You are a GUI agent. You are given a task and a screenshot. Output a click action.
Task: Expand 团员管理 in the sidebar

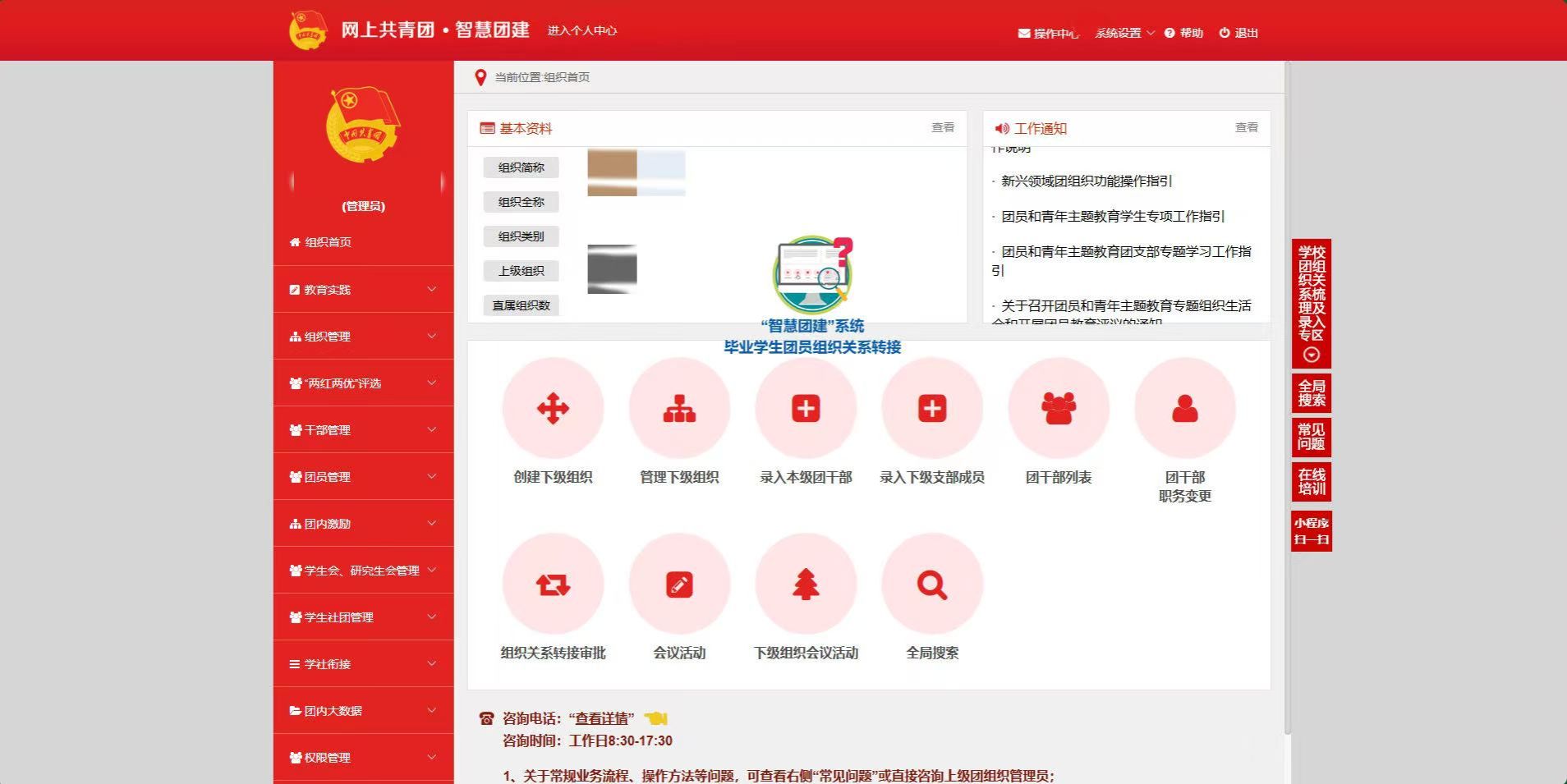click(363, 477)
